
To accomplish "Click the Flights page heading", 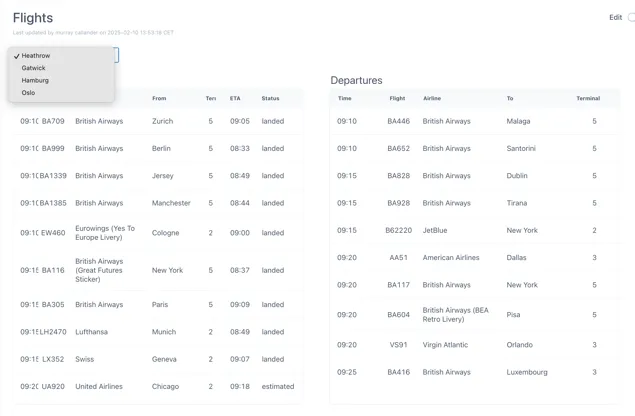I will pyautogui.click(x=33, y=18).
